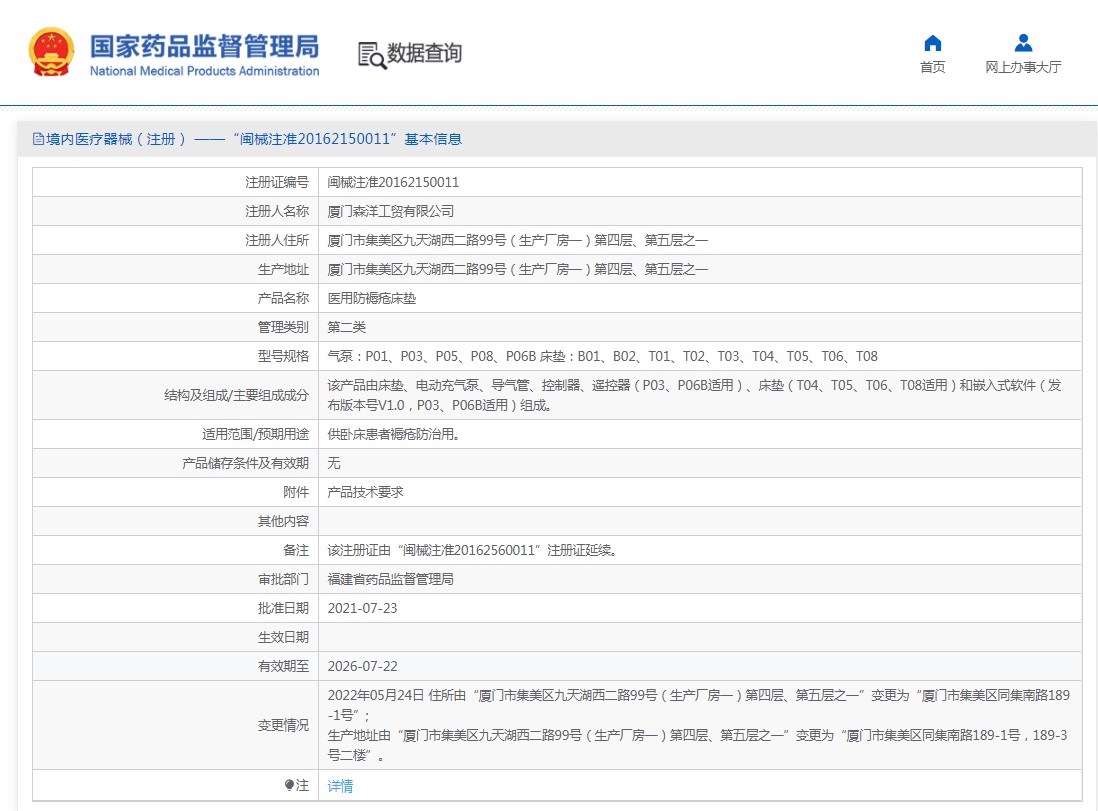Click the document icon before 境内医疗器械
The height and width of the screenshot is (811, 1098).
click(39, 140)
